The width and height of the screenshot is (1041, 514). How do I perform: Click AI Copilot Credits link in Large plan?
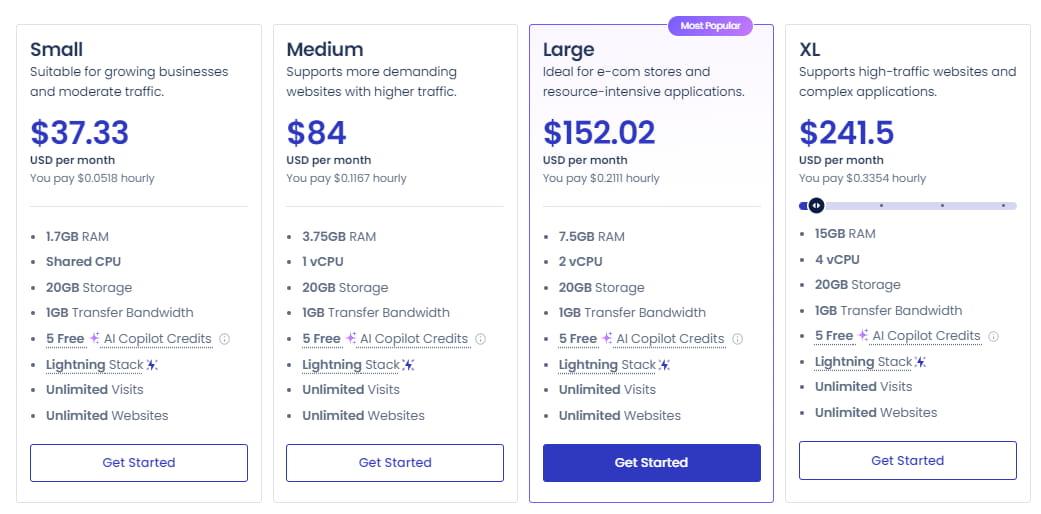point(669,339)
